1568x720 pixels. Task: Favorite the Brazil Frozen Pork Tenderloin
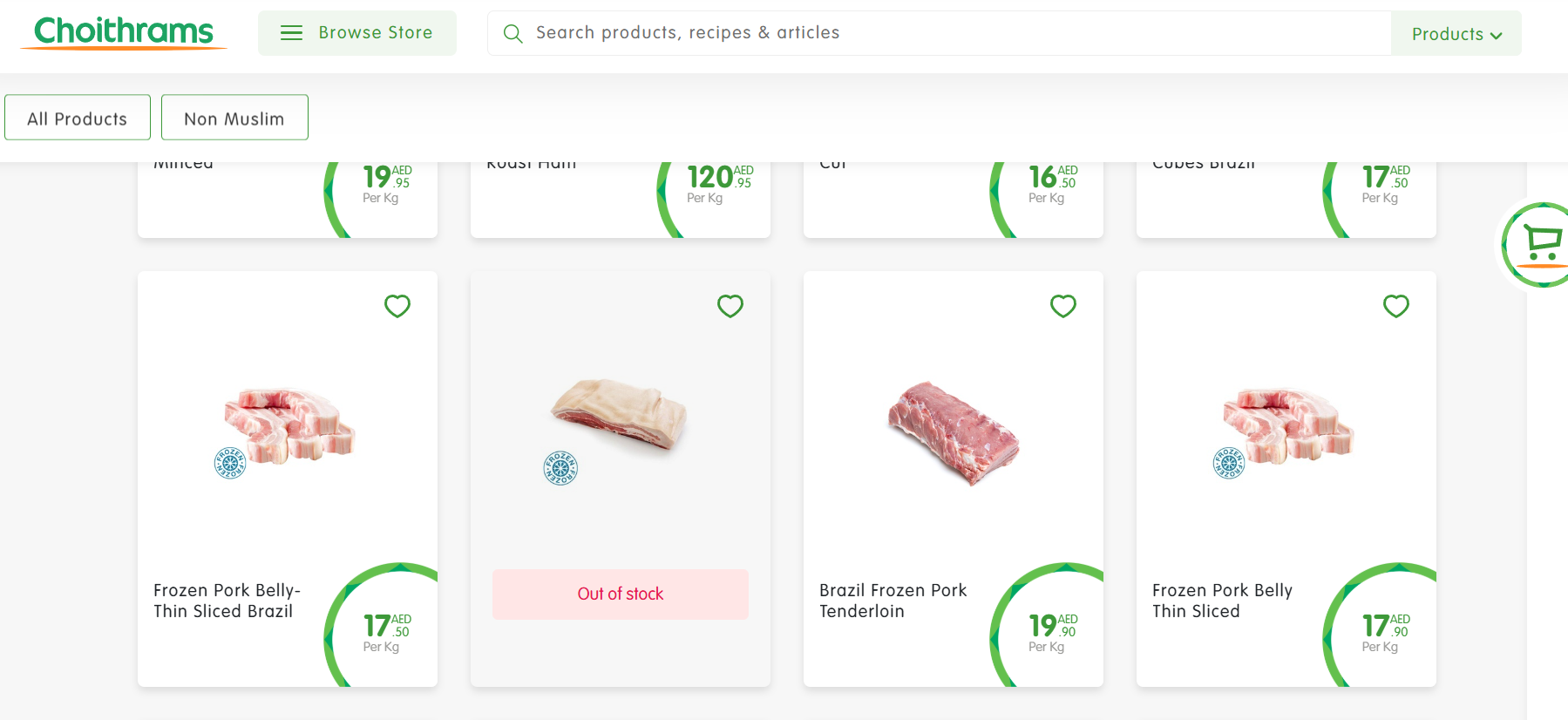tap(1063, 306)
